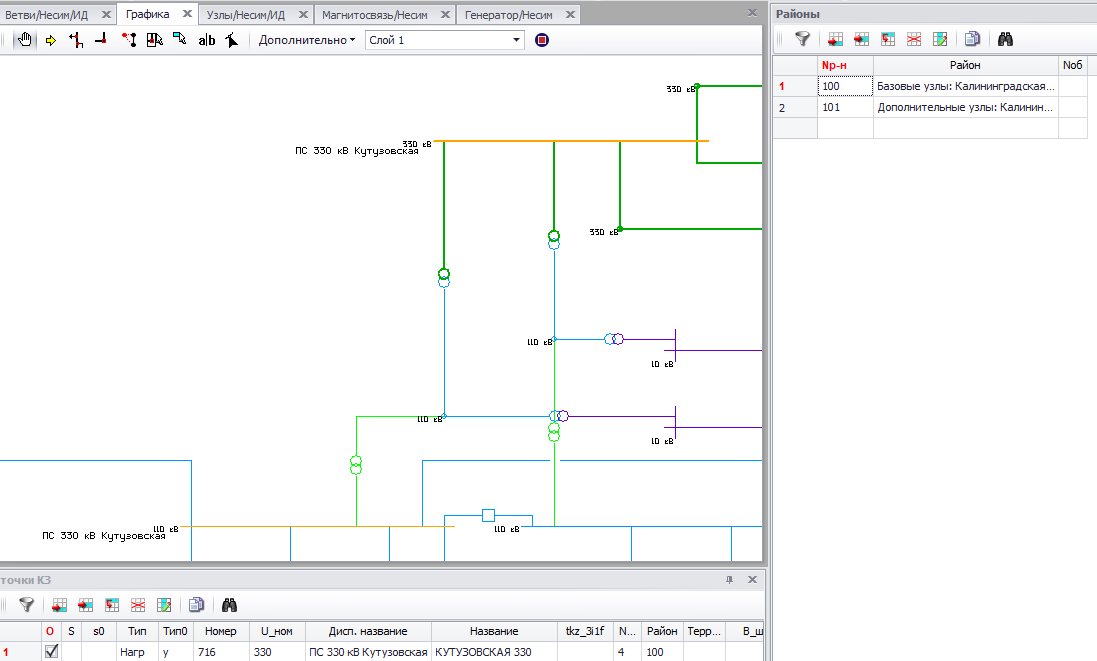Open the filter funnel in Районы panel
The image size is (1097, 661).
[x=802, y=39]
